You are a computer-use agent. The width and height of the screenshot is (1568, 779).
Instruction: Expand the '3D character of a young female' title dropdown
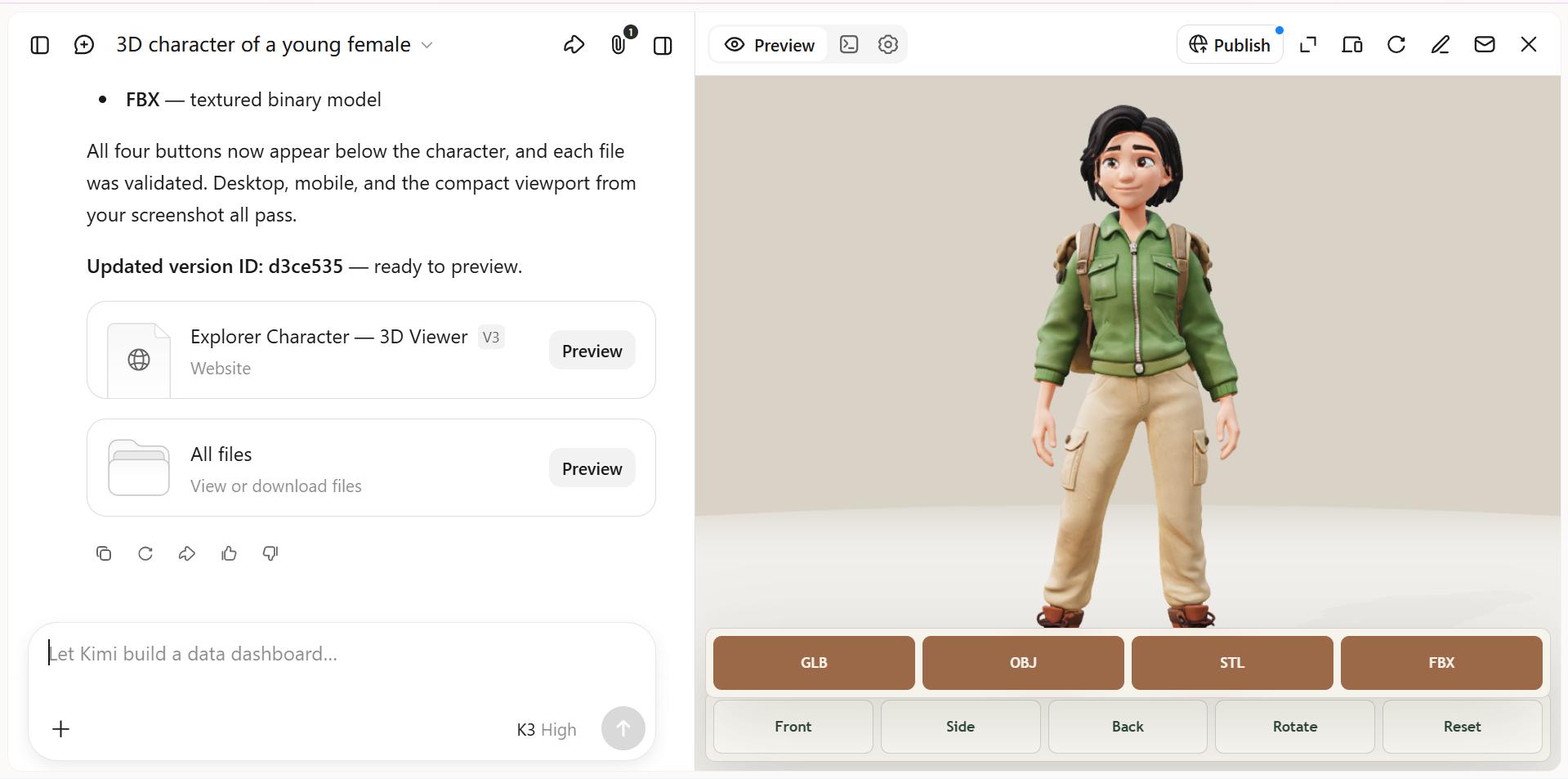click(x=275, y=45)
